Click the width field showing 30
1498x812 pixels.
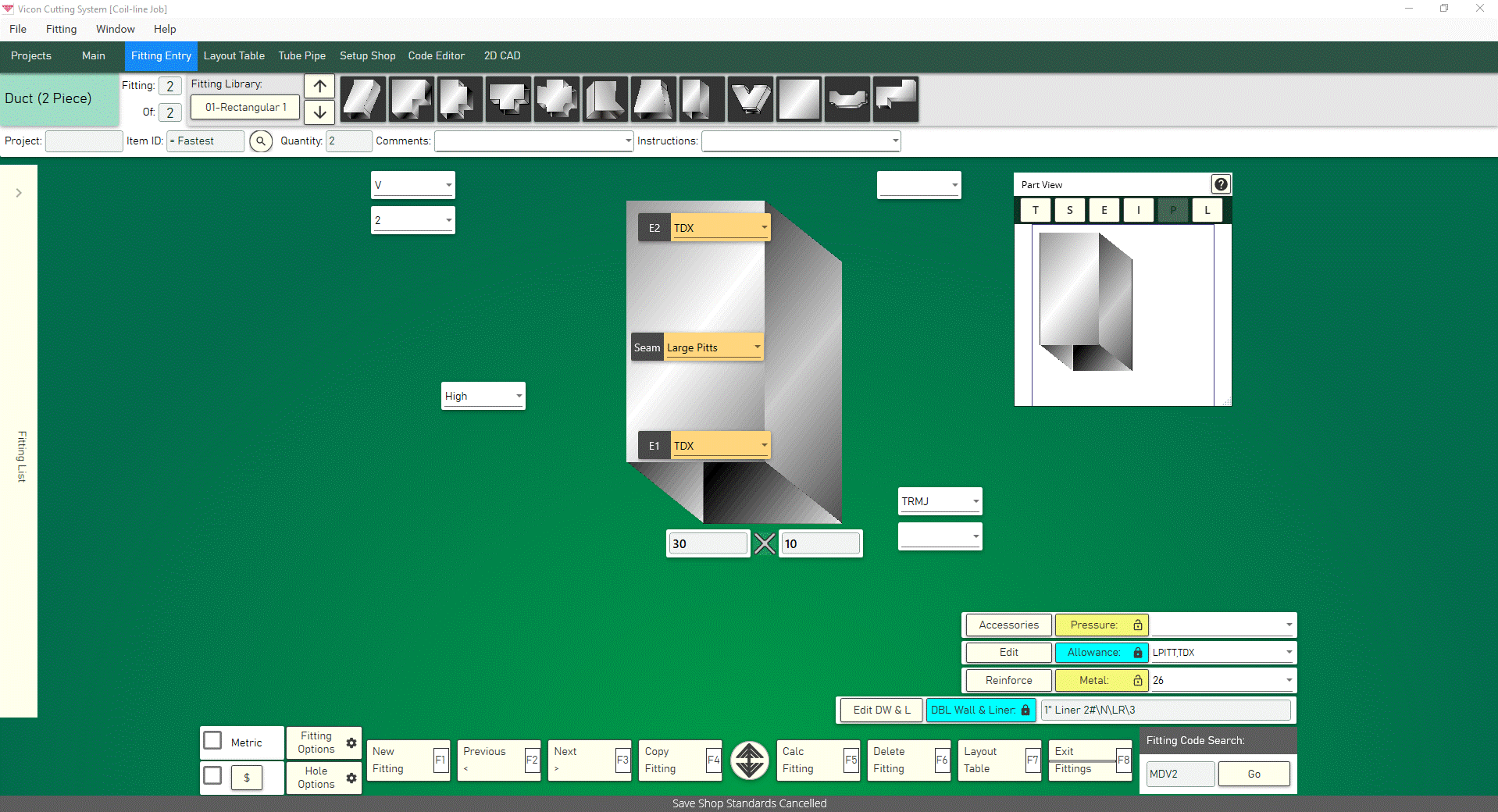(708, 543)
